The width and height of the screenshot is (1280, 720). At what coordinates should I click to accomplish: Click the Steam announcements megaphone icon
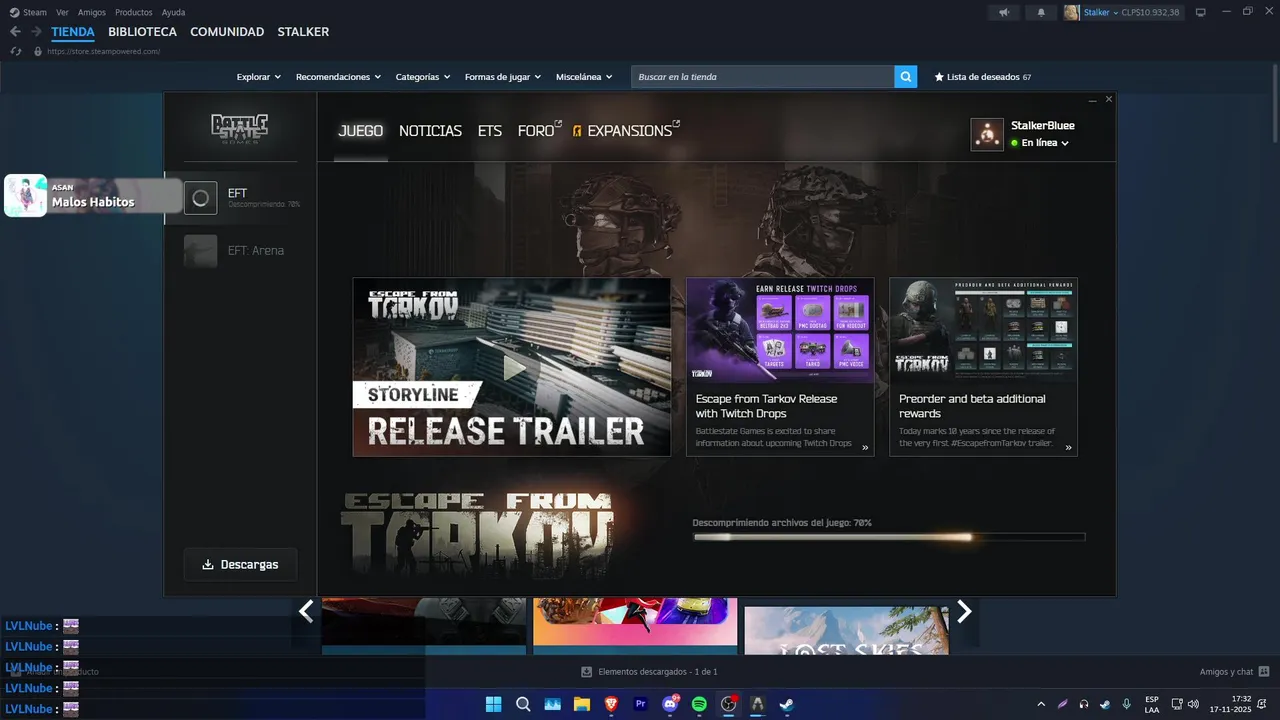click(x=1004, y=12)
